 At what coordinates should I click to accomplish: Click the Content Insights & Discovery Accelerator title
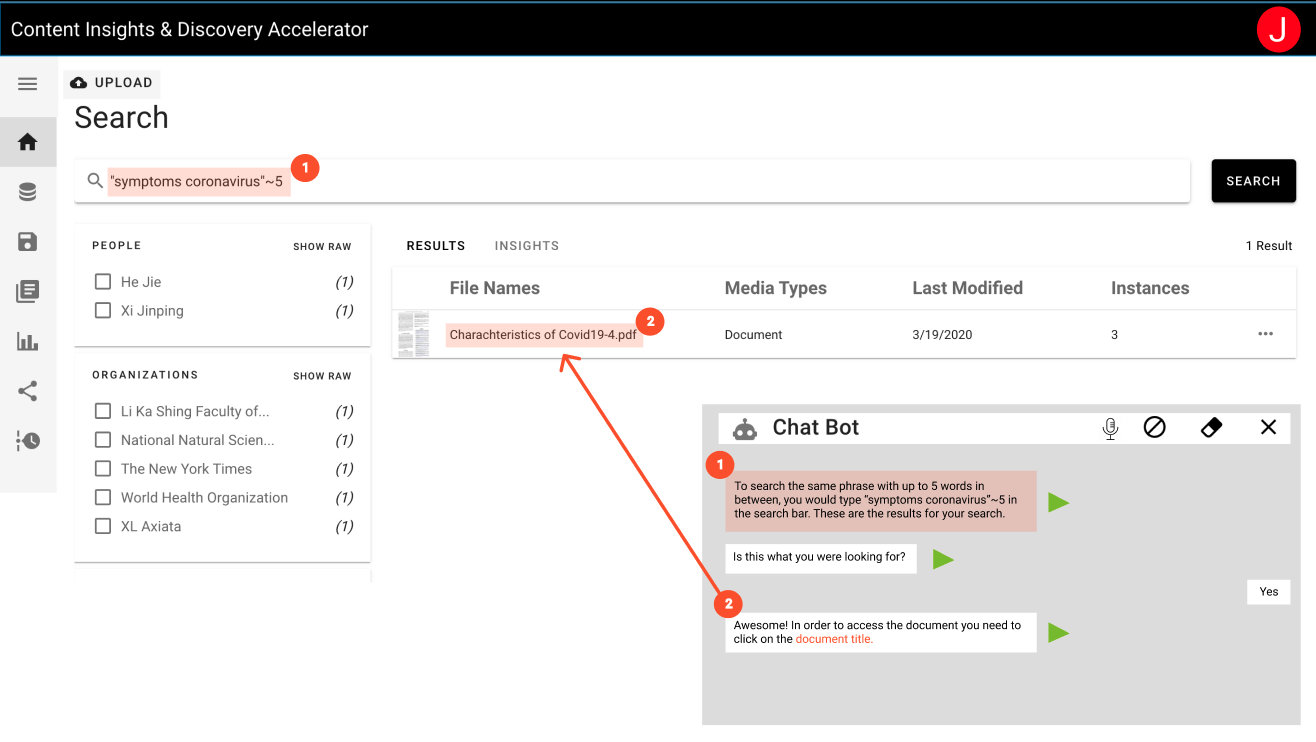click(x=190, y=30)
